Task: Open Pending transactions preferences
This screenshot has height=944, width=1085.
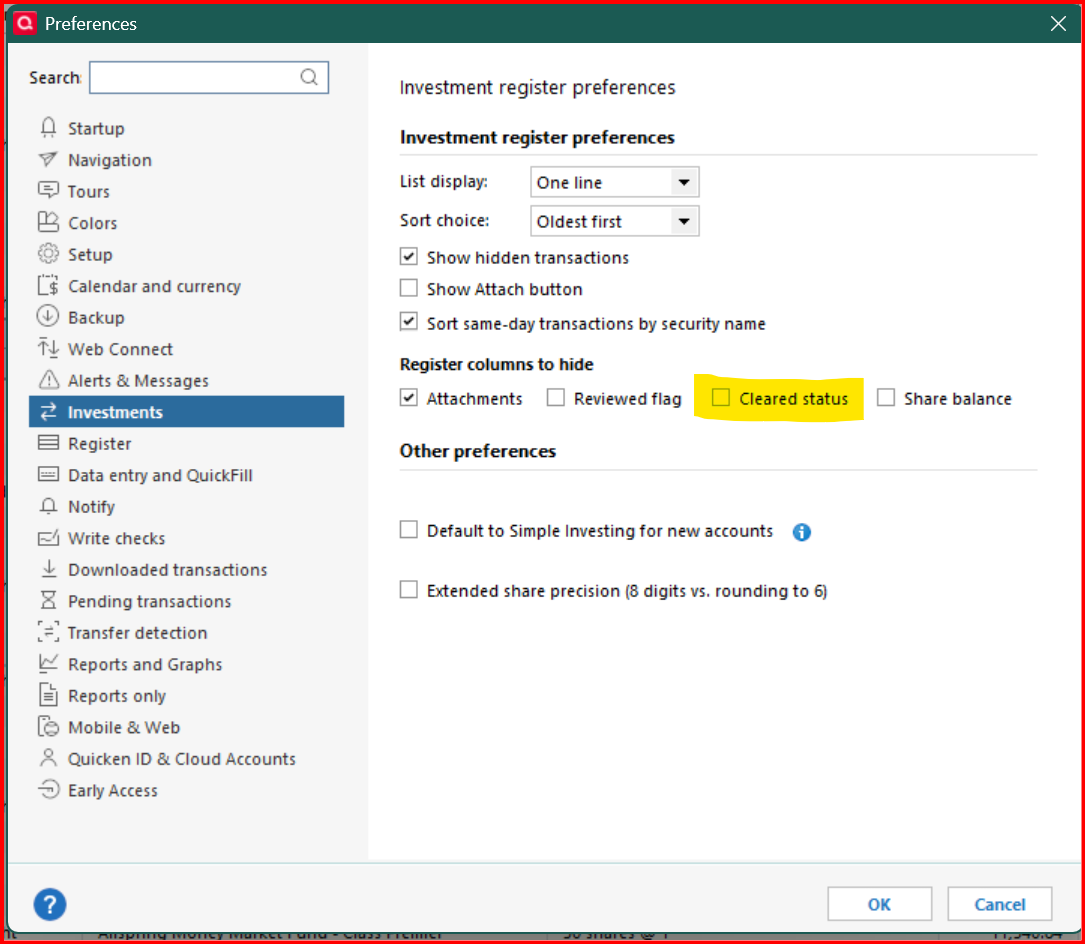Action: tap(149, 601)
